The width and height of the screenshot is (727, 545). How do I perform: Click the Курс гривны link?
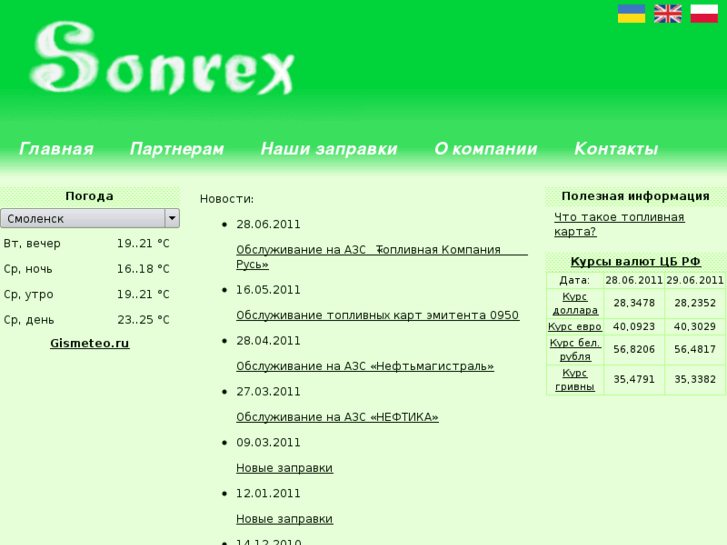tap(575, 379)
